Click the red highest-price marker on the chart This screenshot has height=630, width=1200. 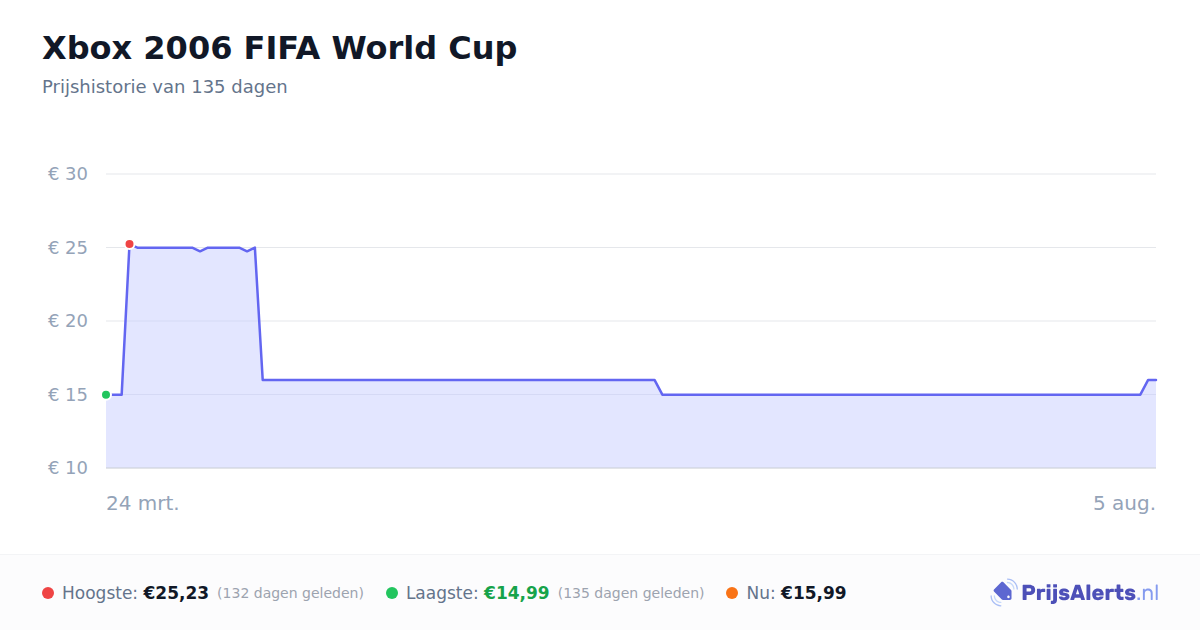(x=129, y=244)
